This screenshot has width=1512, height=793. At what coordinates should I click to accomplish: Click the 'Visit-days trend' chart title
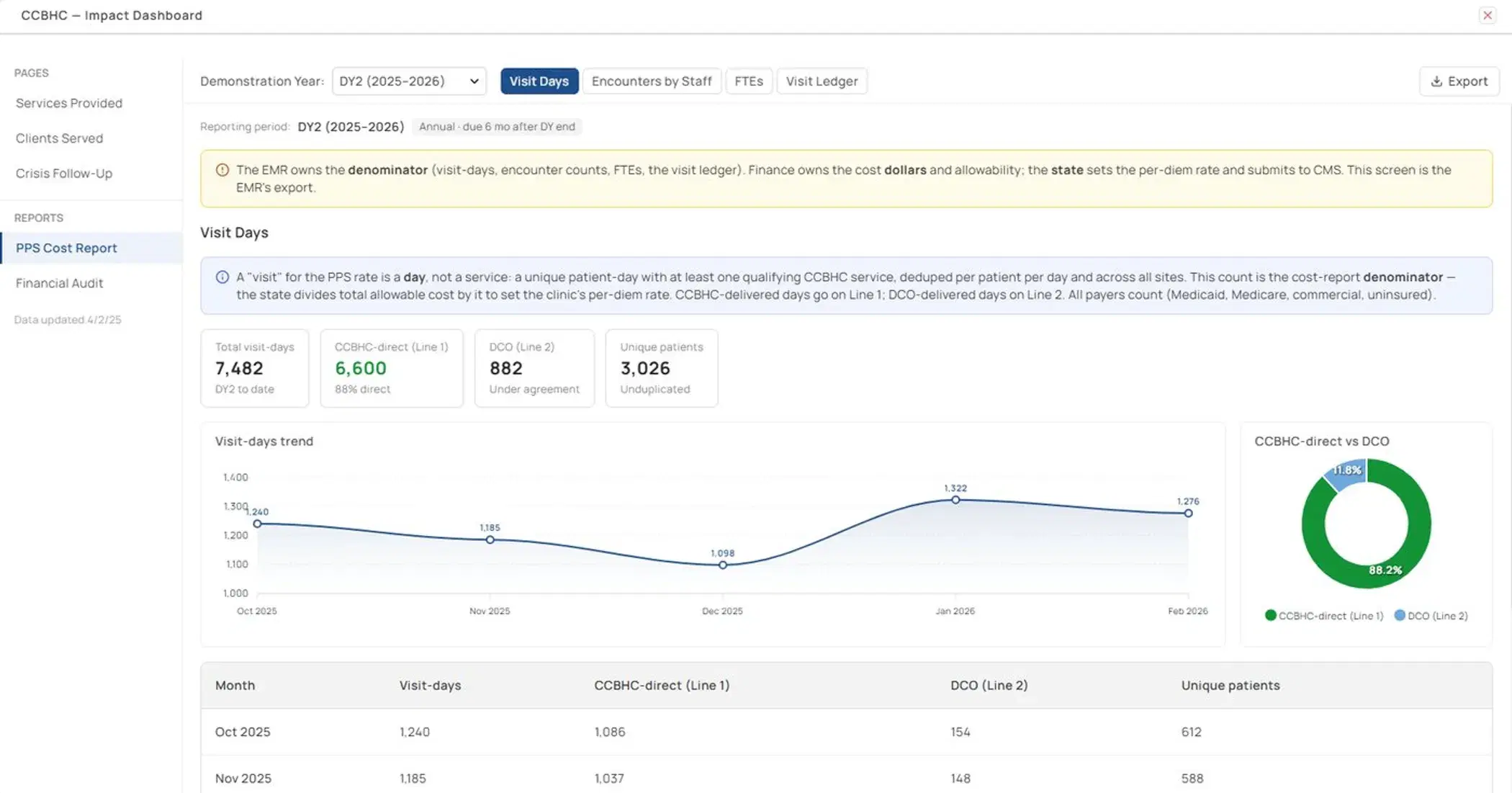(x=264, y=441)
